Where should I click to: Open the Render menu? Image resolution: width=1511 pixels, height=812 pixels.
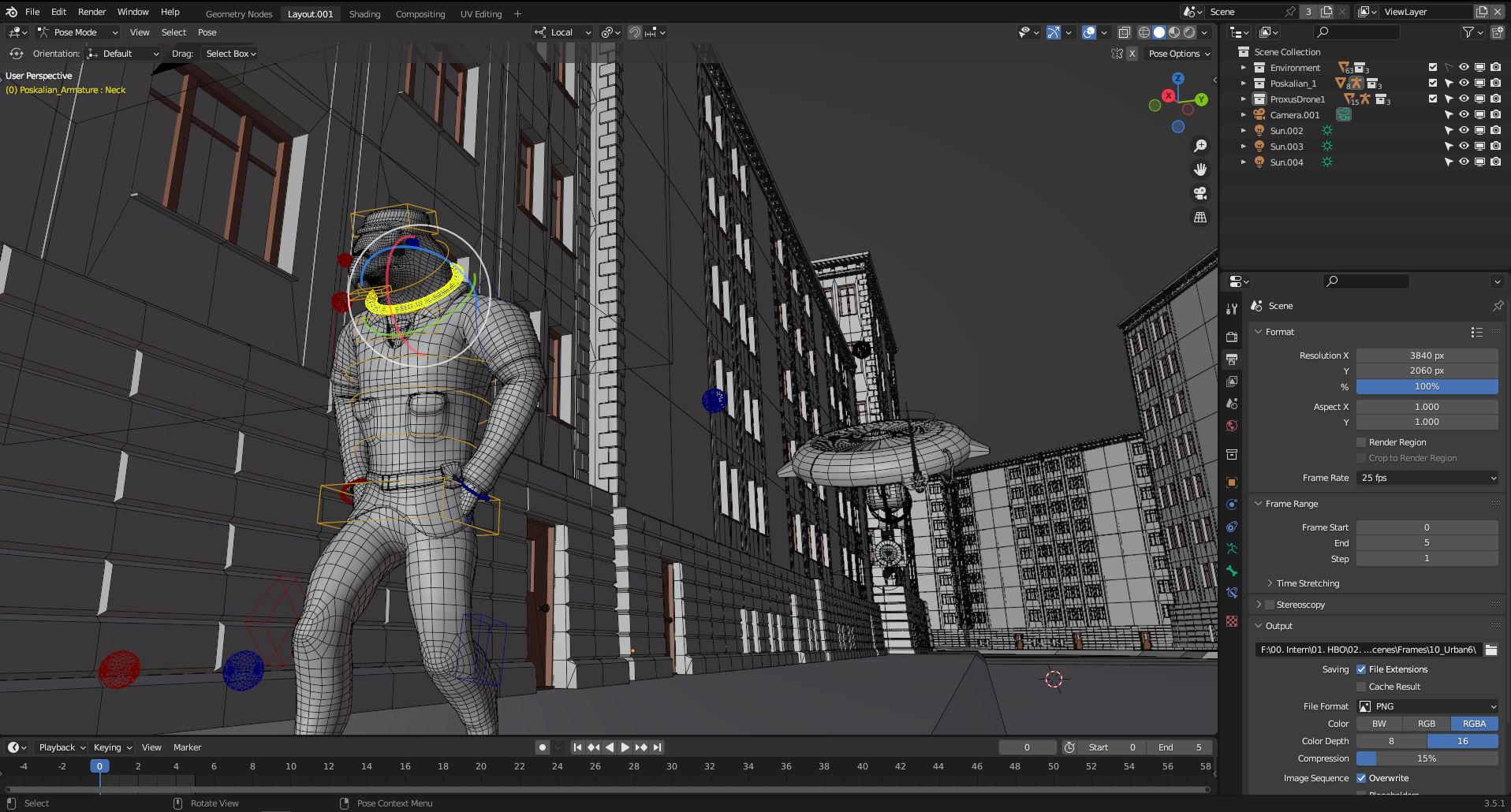tap(91, 12)
